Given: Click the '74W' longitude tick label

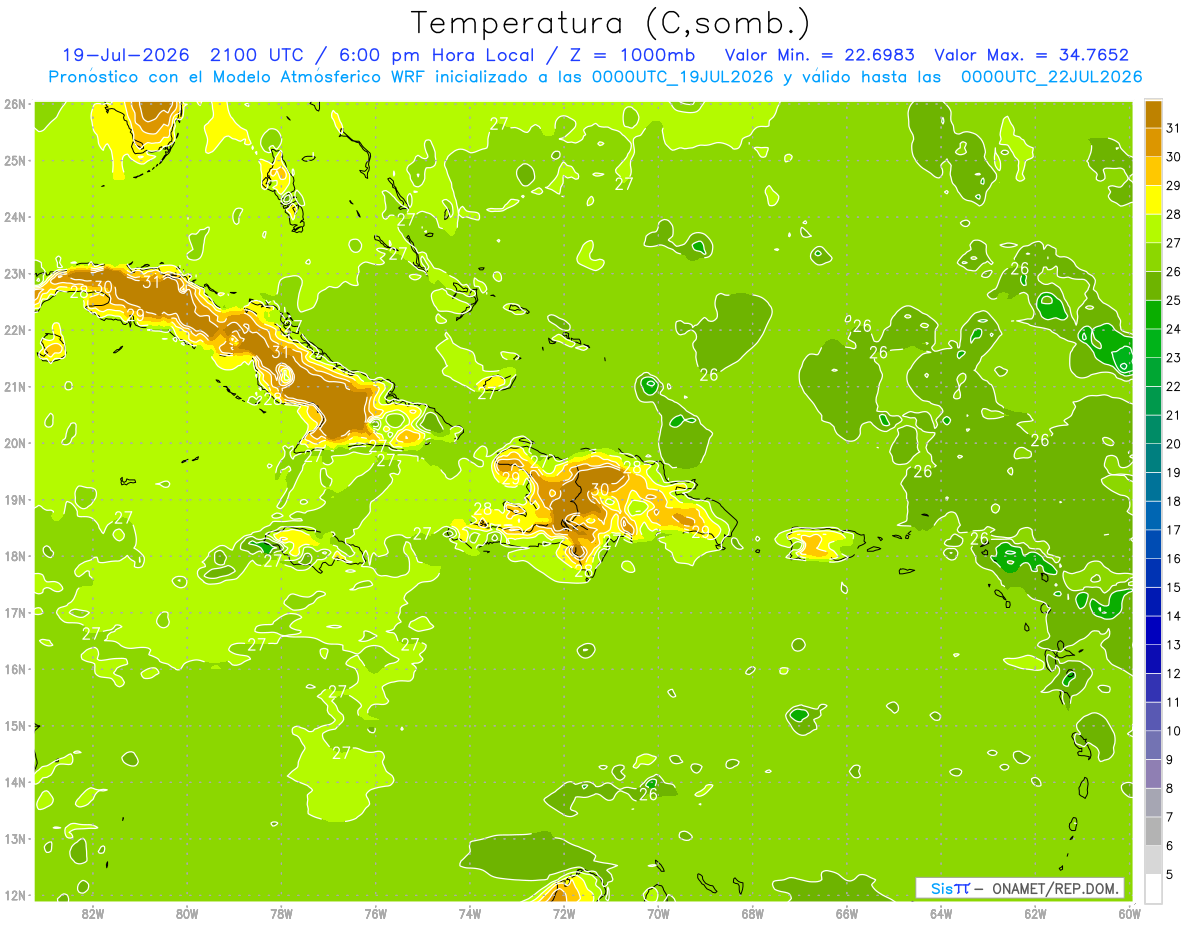Looking at the screenshot, I should (x=470, y=913).
